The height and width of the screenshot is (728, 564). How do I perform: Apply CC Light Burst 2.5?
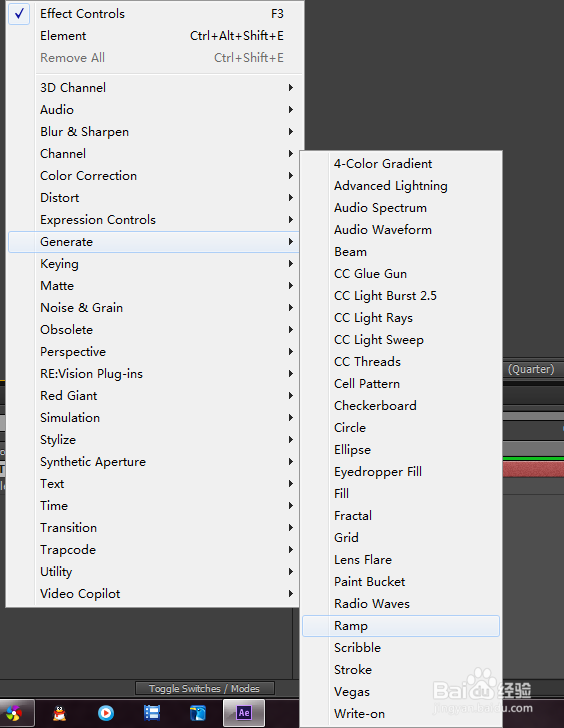pos(401,296)
